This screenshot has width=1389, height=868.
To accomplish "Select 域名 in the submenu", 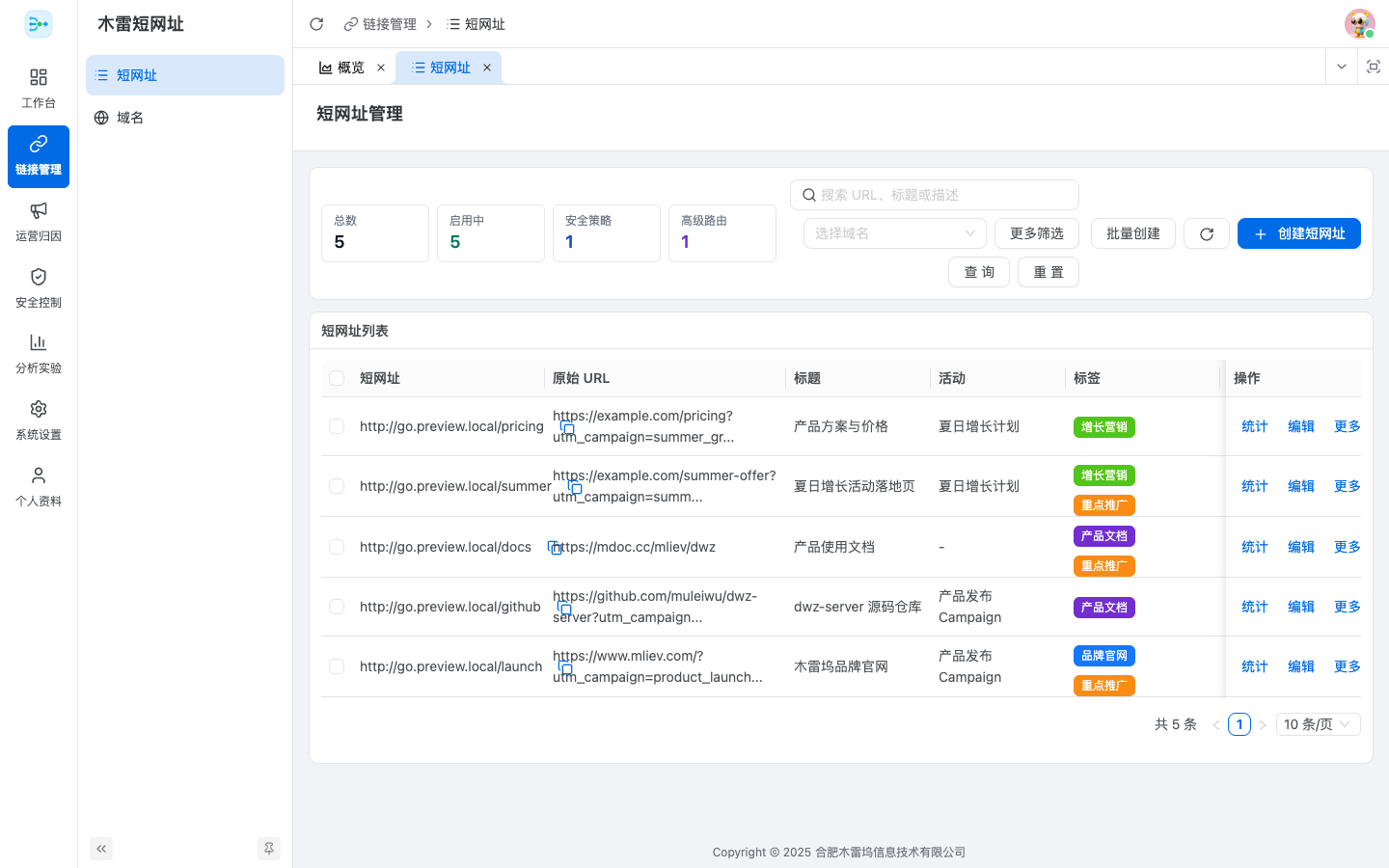I will pos(185,118).
